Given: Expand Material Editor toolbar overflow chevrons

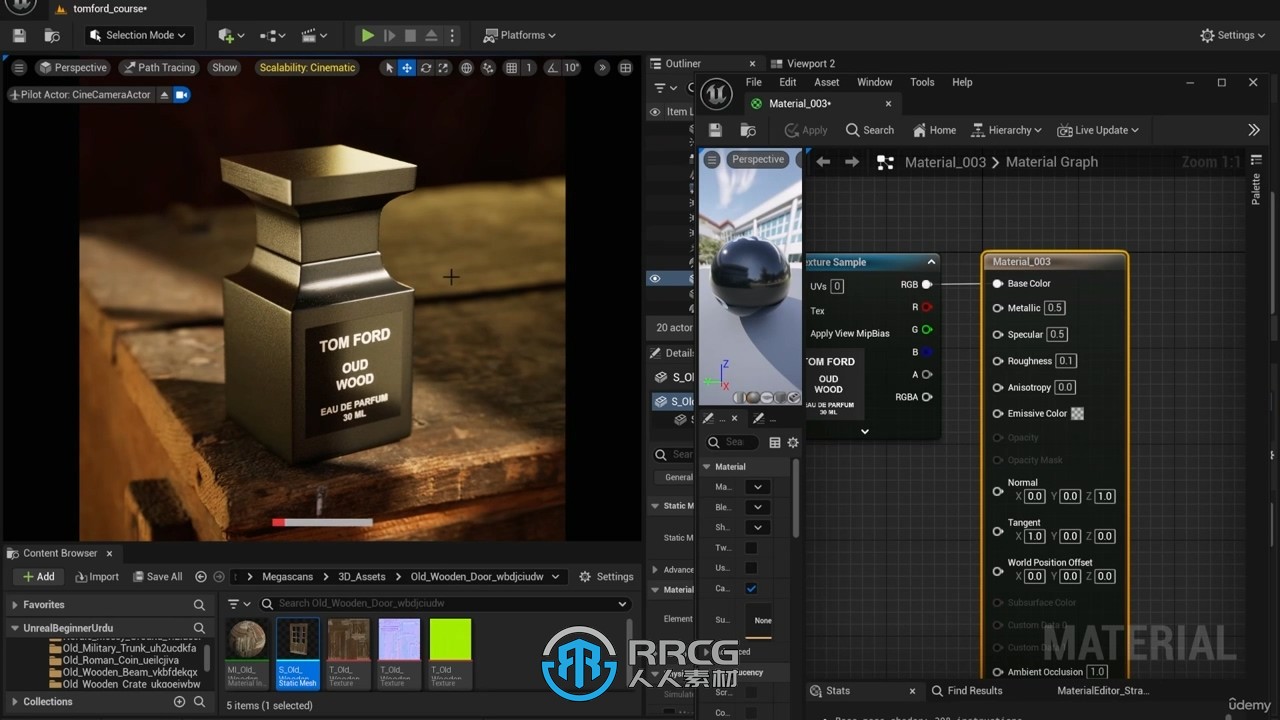Looking at the screenshot, I should 1254,130.
